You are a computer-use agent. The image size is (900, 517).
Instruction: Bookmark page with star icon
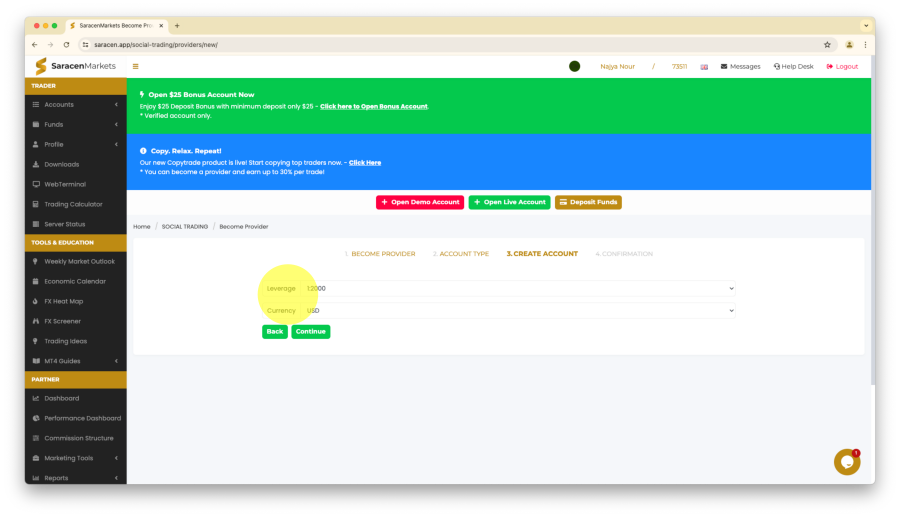point(827,45)
